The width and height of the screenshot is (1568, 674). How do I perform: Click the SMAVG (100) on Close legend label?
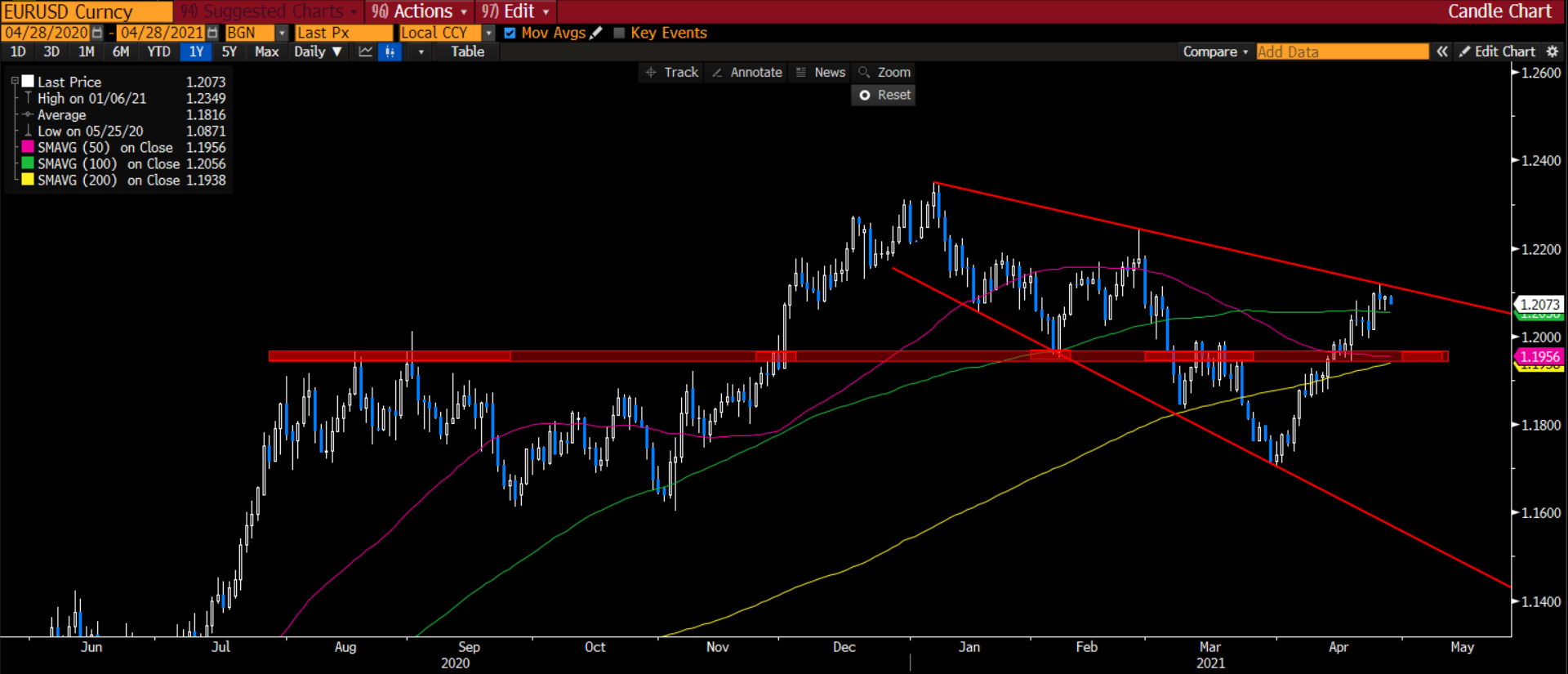click(x=109, y=163)
